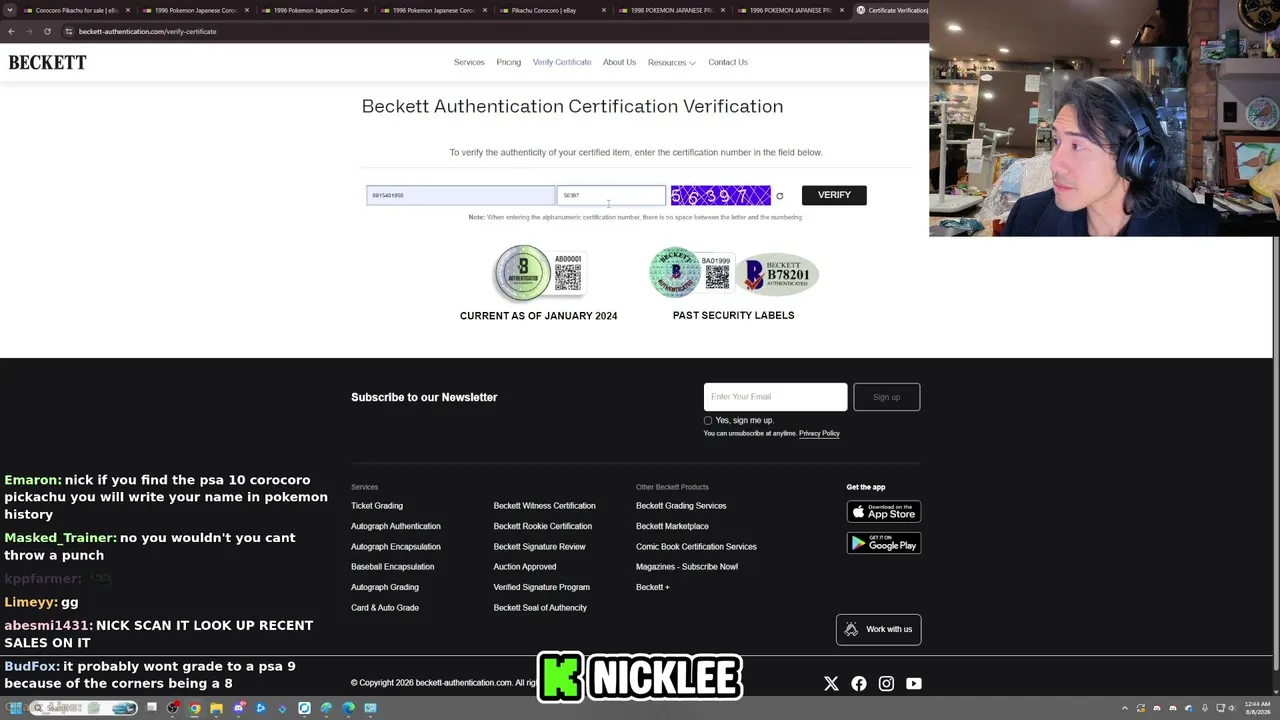Open File Explorer from the taskbar
This screenshot has height=720, width=1280.
(x=216, y=708)
